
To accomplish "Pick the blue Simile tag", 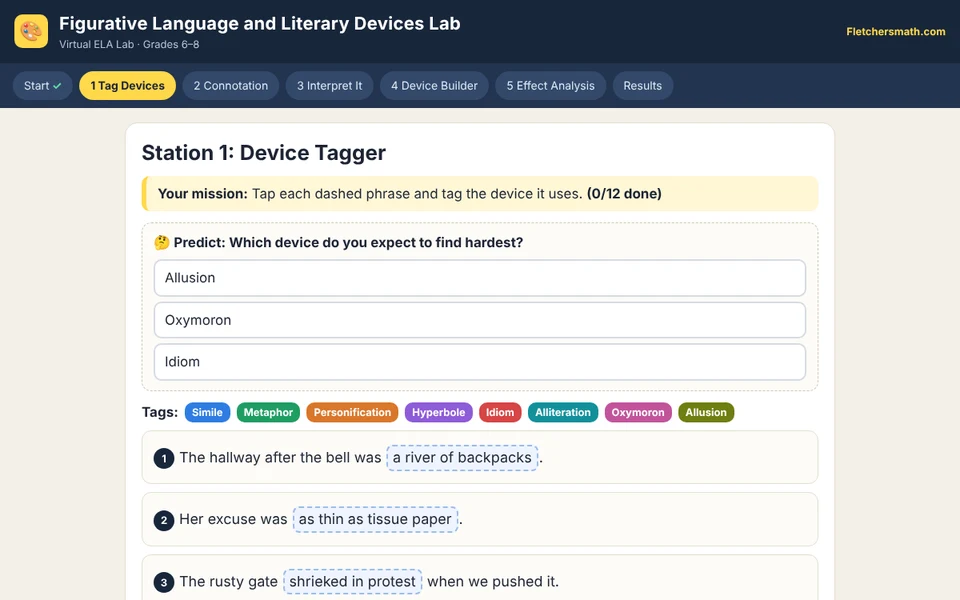I will 207,412.
